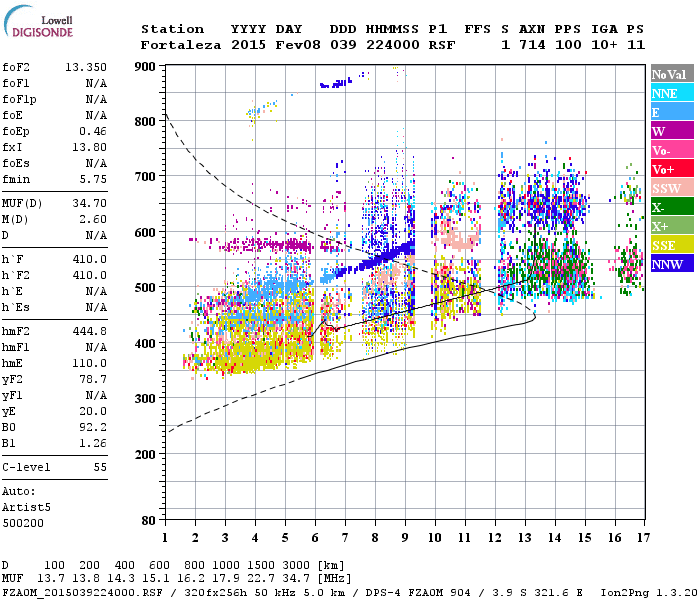700x600 pixels.
Task: Click the B0 value 92.2
Action: [93, 427]
